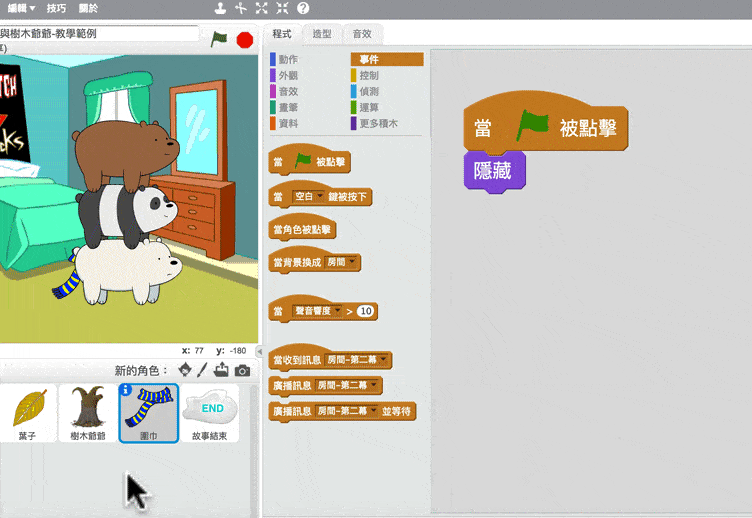
Task: Switch to the 程式 tab
Action: 282,34
